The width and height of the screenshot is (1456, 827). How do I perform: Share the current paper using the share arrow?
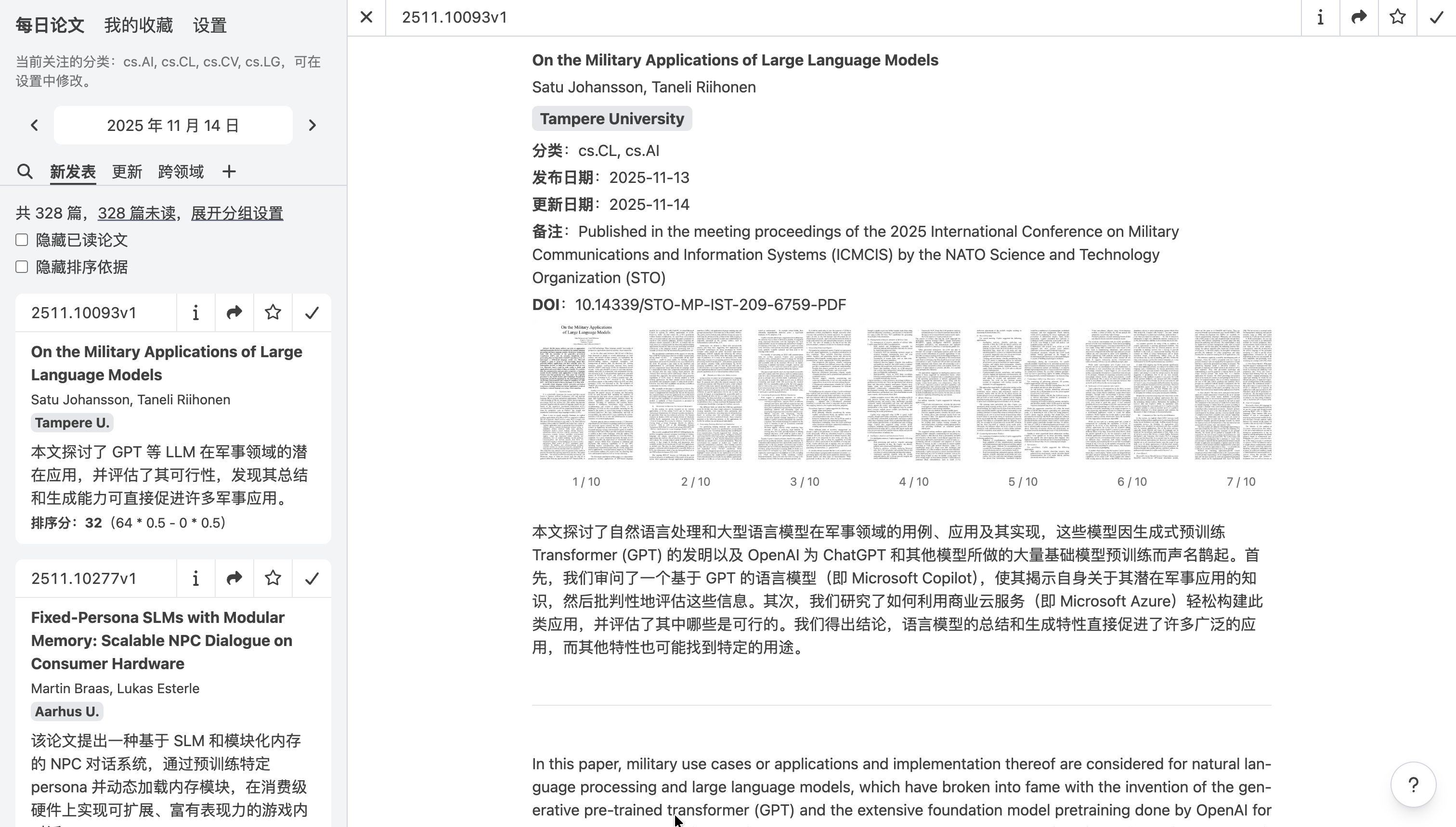coord(1358,17)
